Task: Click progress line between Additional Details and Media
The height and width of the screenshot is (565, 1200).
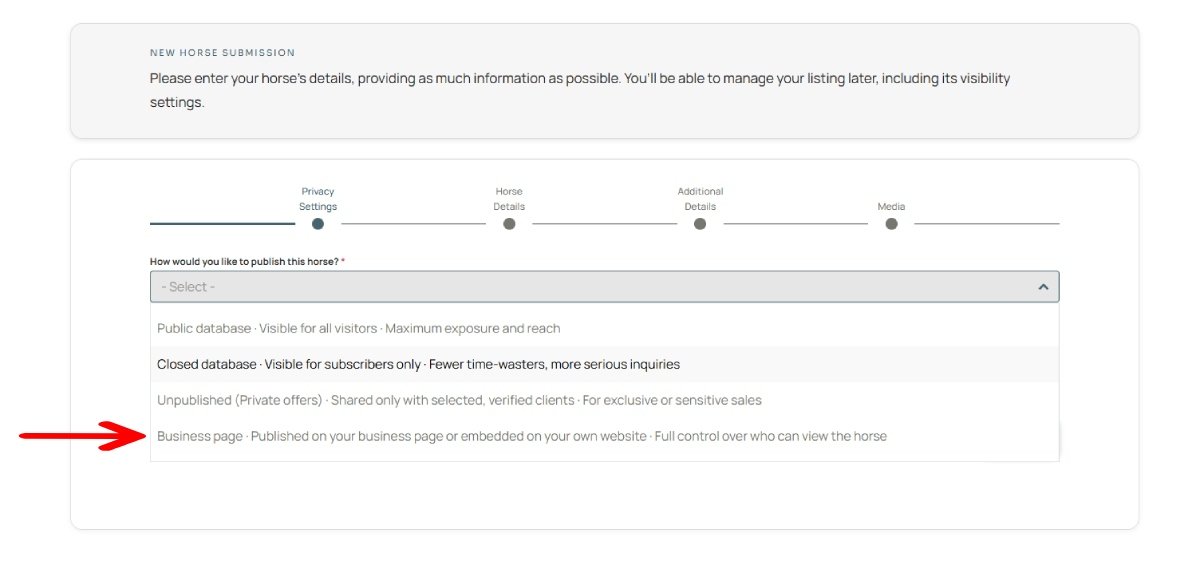Action: (x=795, y=224)
